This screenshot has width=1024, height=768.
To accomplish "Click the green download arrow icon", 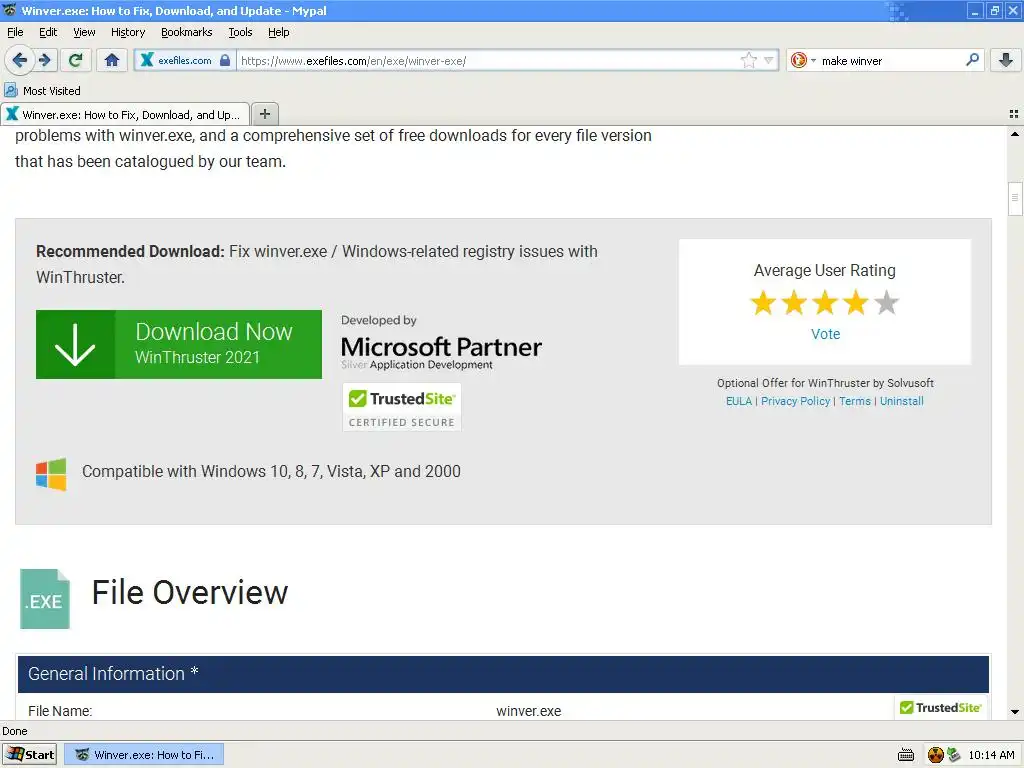I will 75,344.
